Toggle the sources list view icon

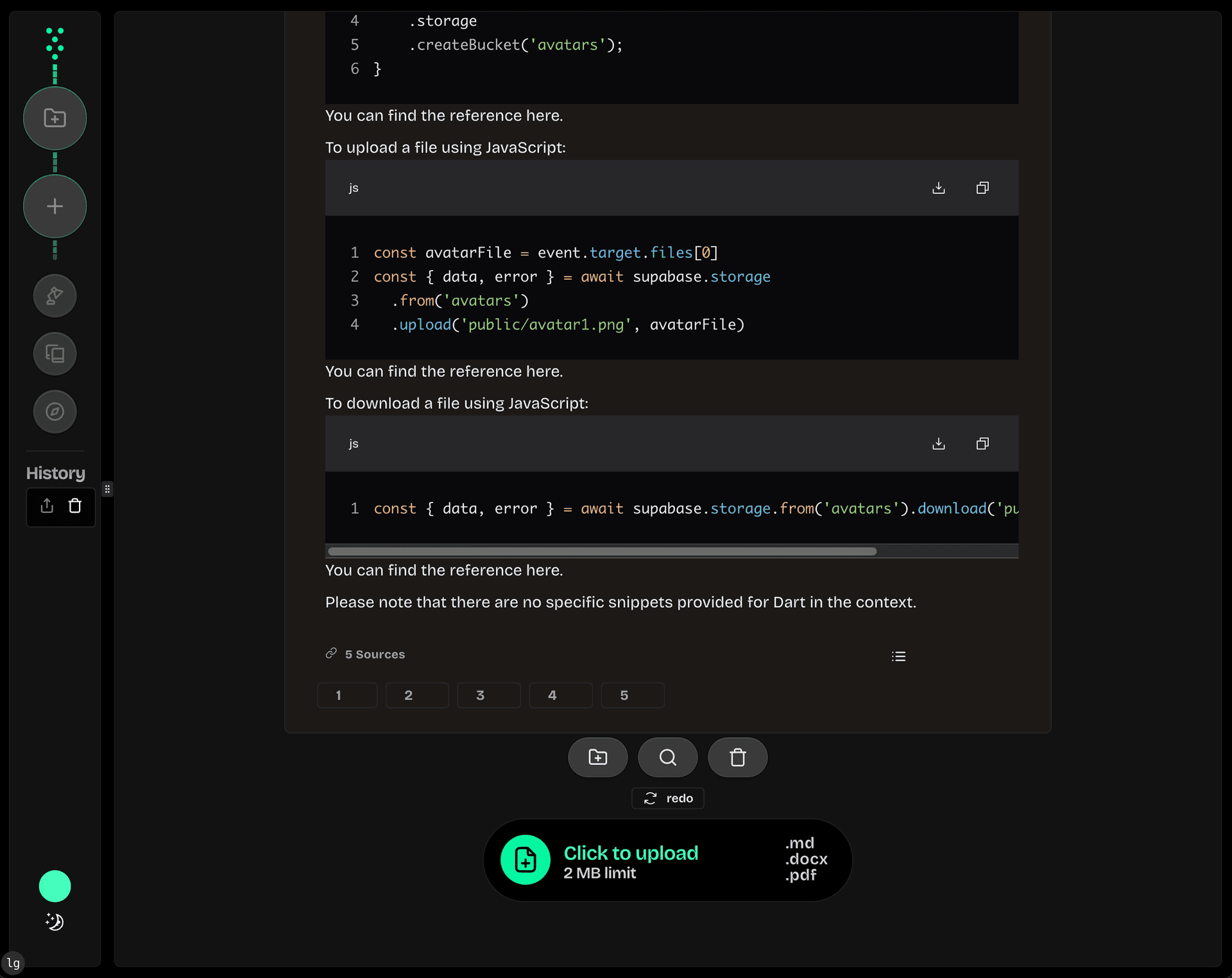898,656
